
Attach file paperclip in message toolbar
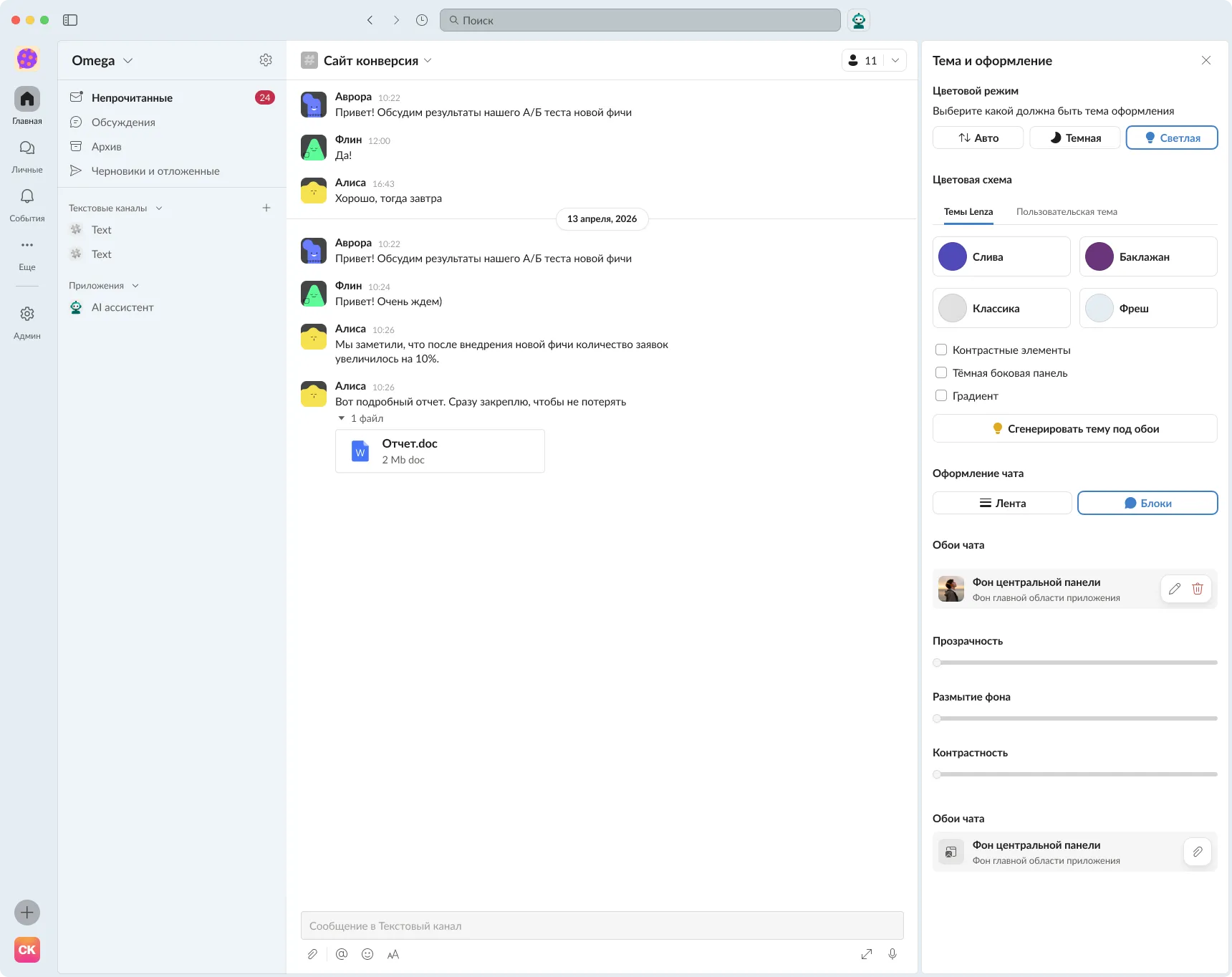pyautogui.click(x=313, y=954)
